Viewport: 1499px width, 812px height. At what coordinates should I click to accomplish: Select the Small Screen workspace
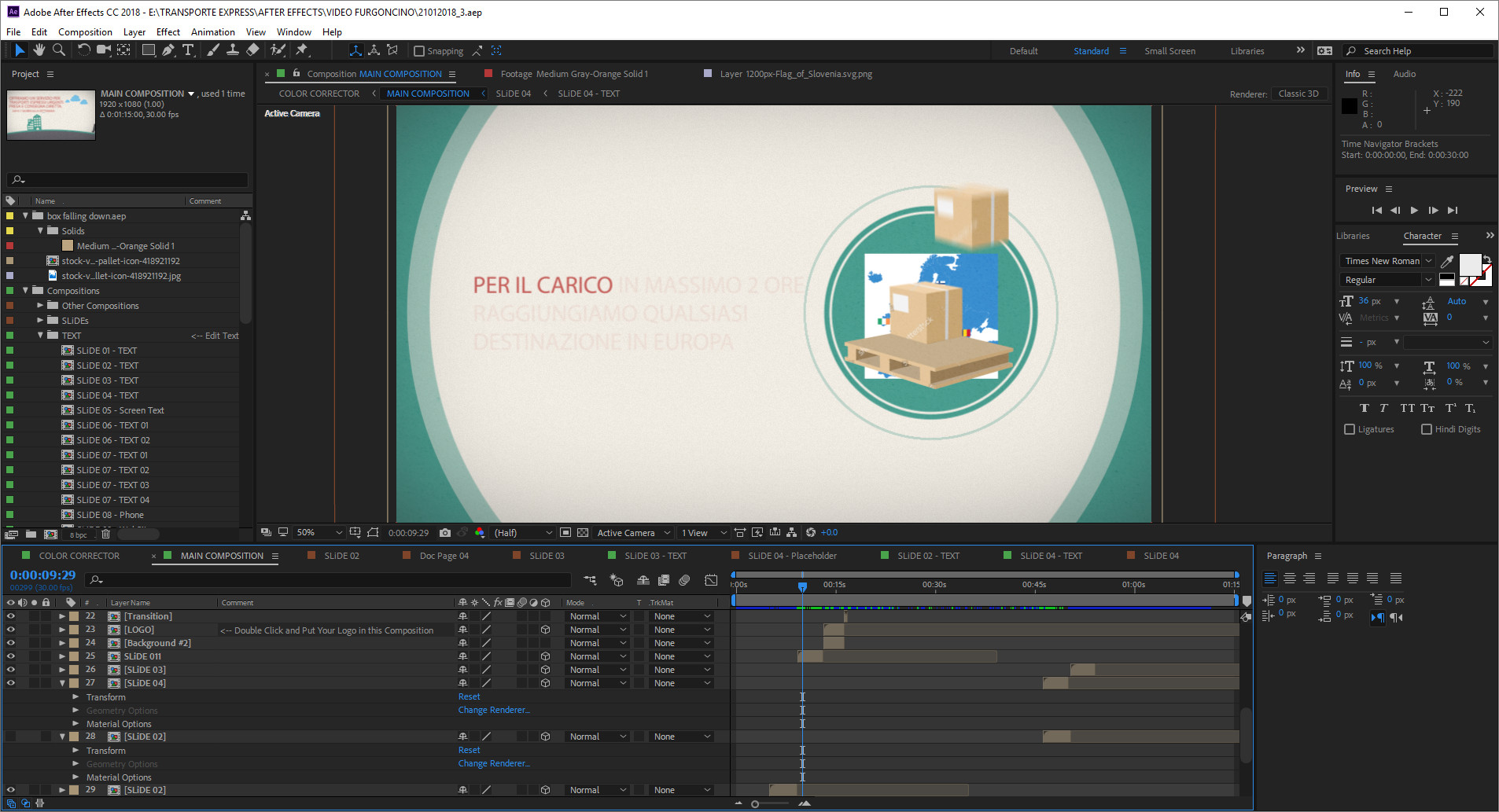click(1169, 51)
